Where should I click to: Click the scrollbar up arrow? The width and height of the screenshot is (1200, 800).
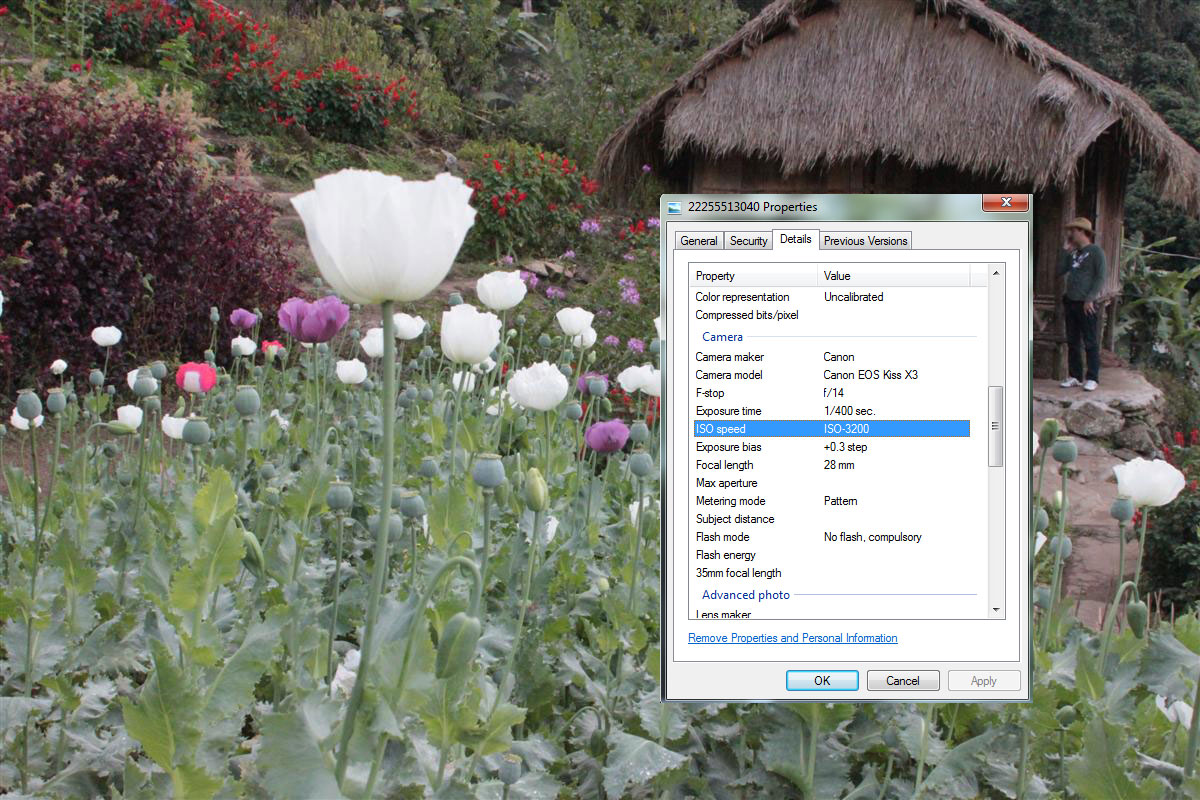click(995, 272)
